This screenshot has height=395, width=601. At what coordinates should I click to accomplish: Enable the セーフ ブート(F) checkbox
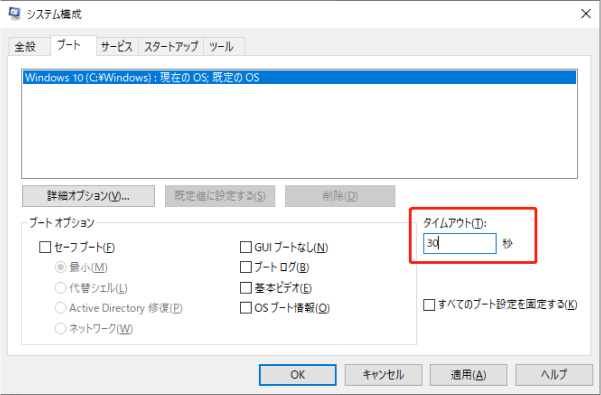click(45, 247)
